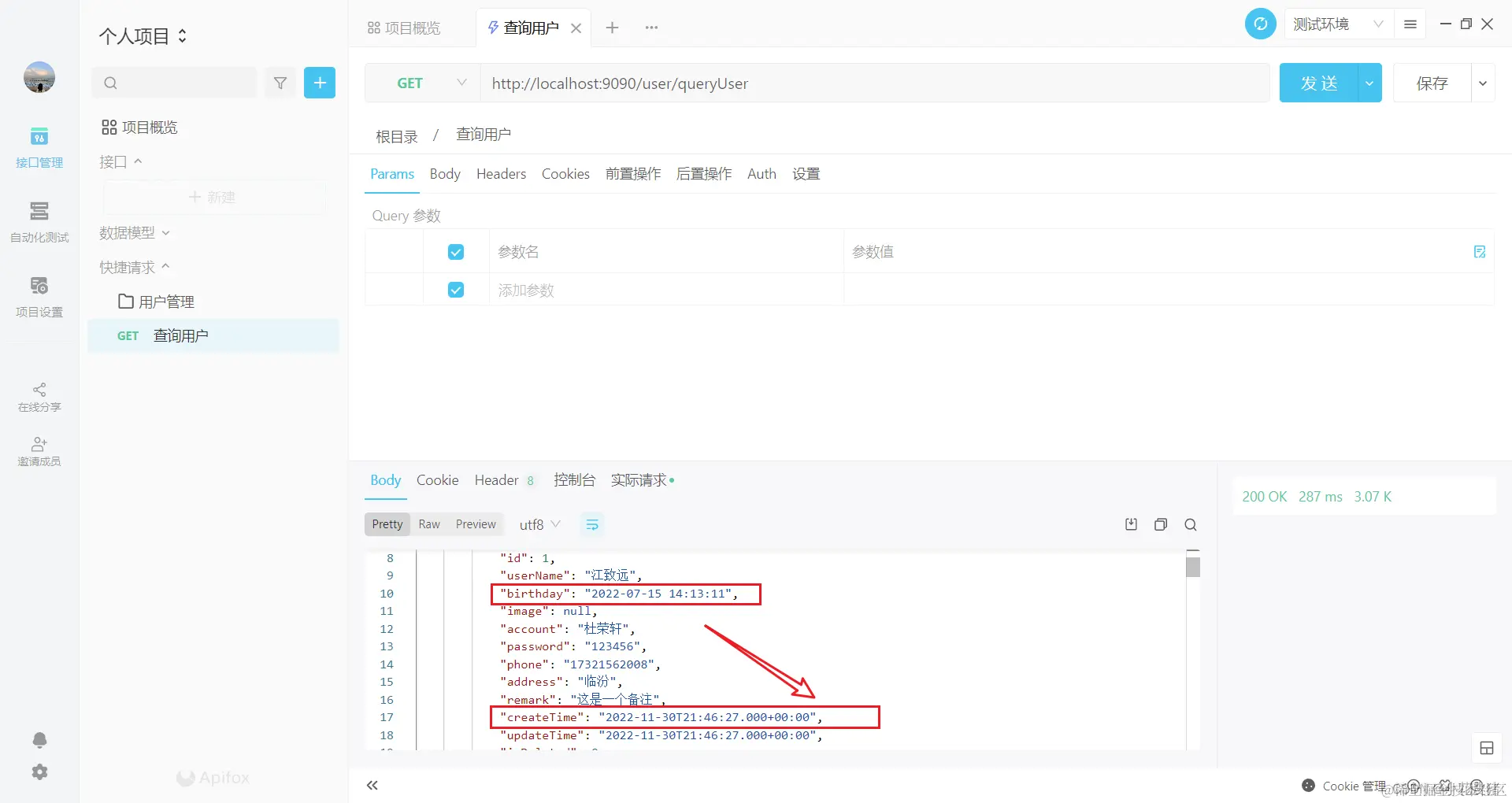This screenshot has height=803, width=1512.
Task: Switch project via 个人项目 selector
Action: point(143,36)
